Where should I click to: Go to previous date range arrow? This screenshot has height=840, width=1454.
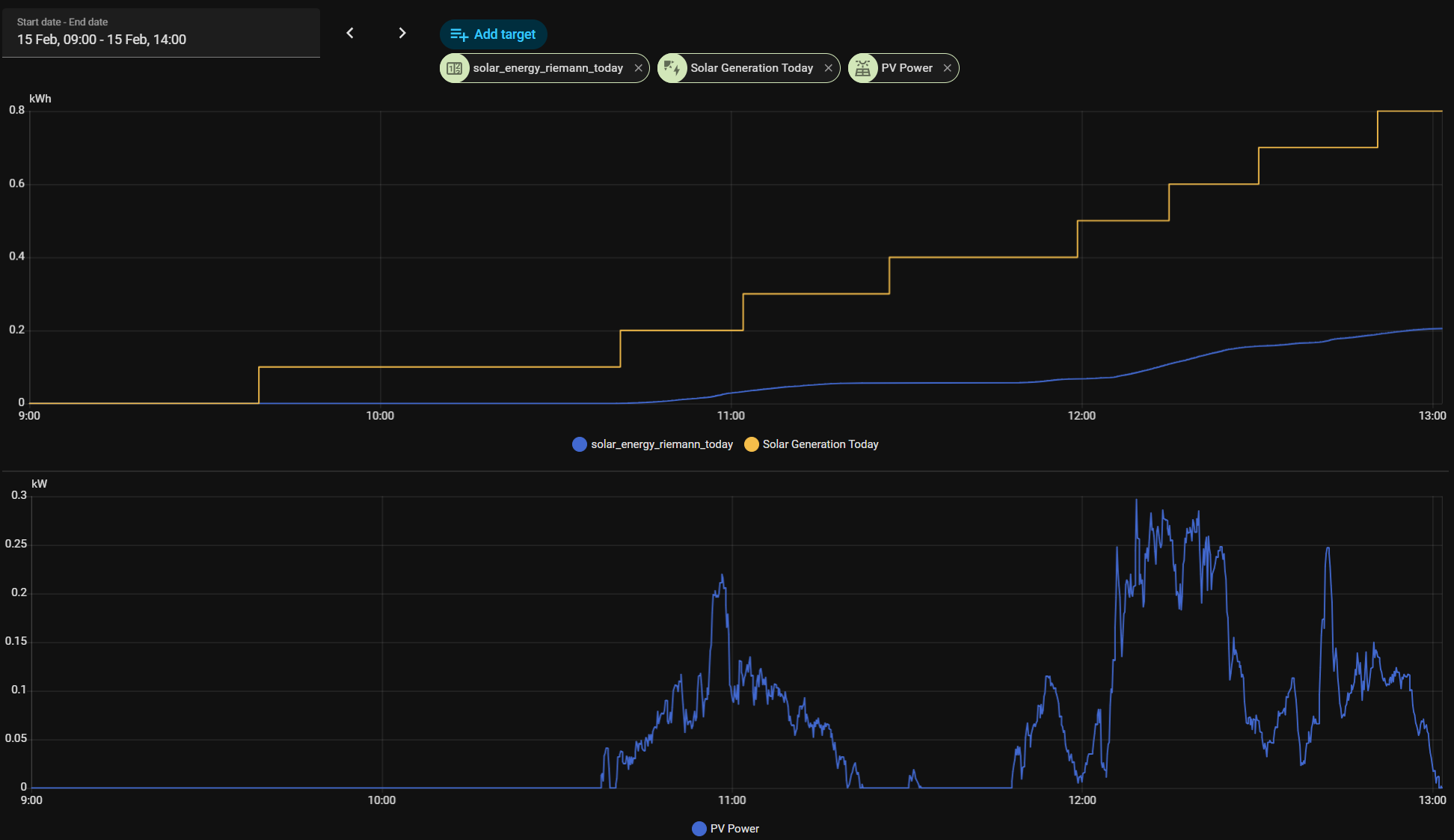(350, 33)
